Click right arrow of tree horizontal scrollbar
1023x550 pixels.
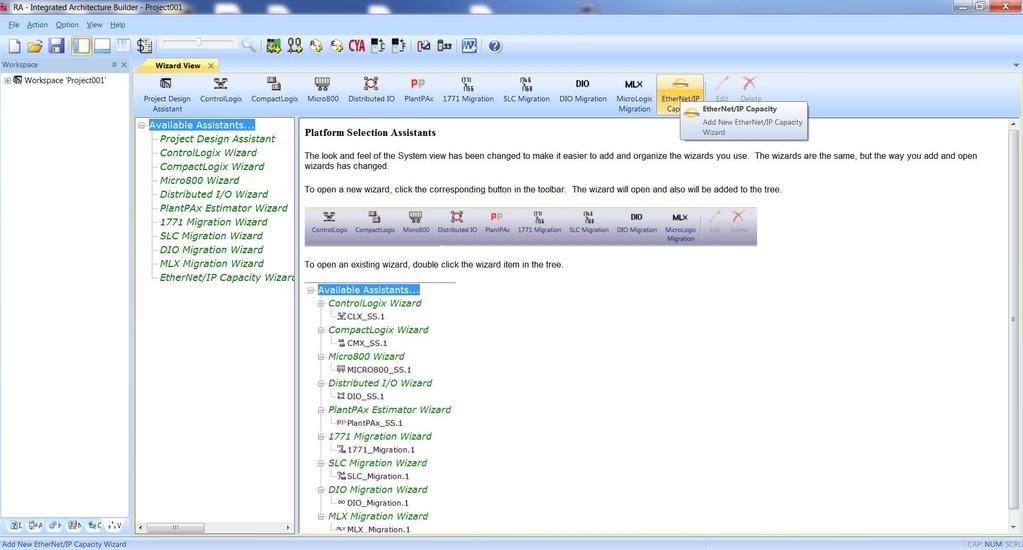288,527
